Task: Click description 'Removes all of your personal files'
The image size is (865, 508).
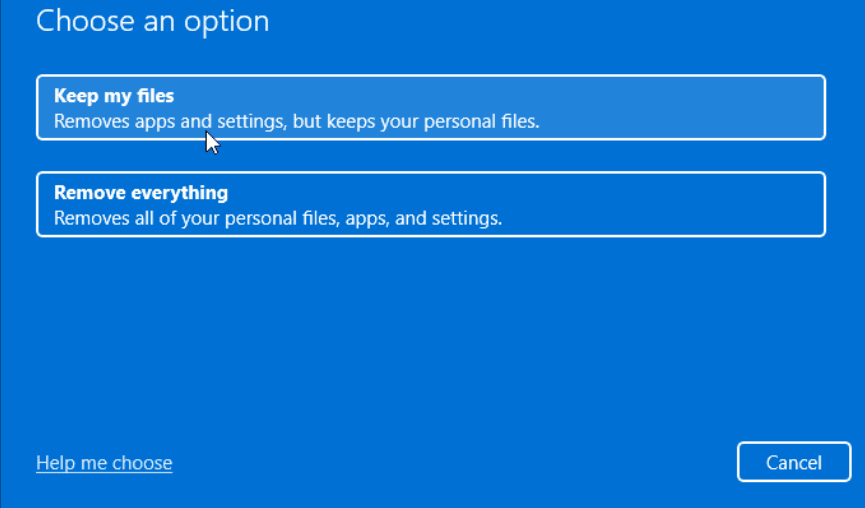Action: pos(277,217)
